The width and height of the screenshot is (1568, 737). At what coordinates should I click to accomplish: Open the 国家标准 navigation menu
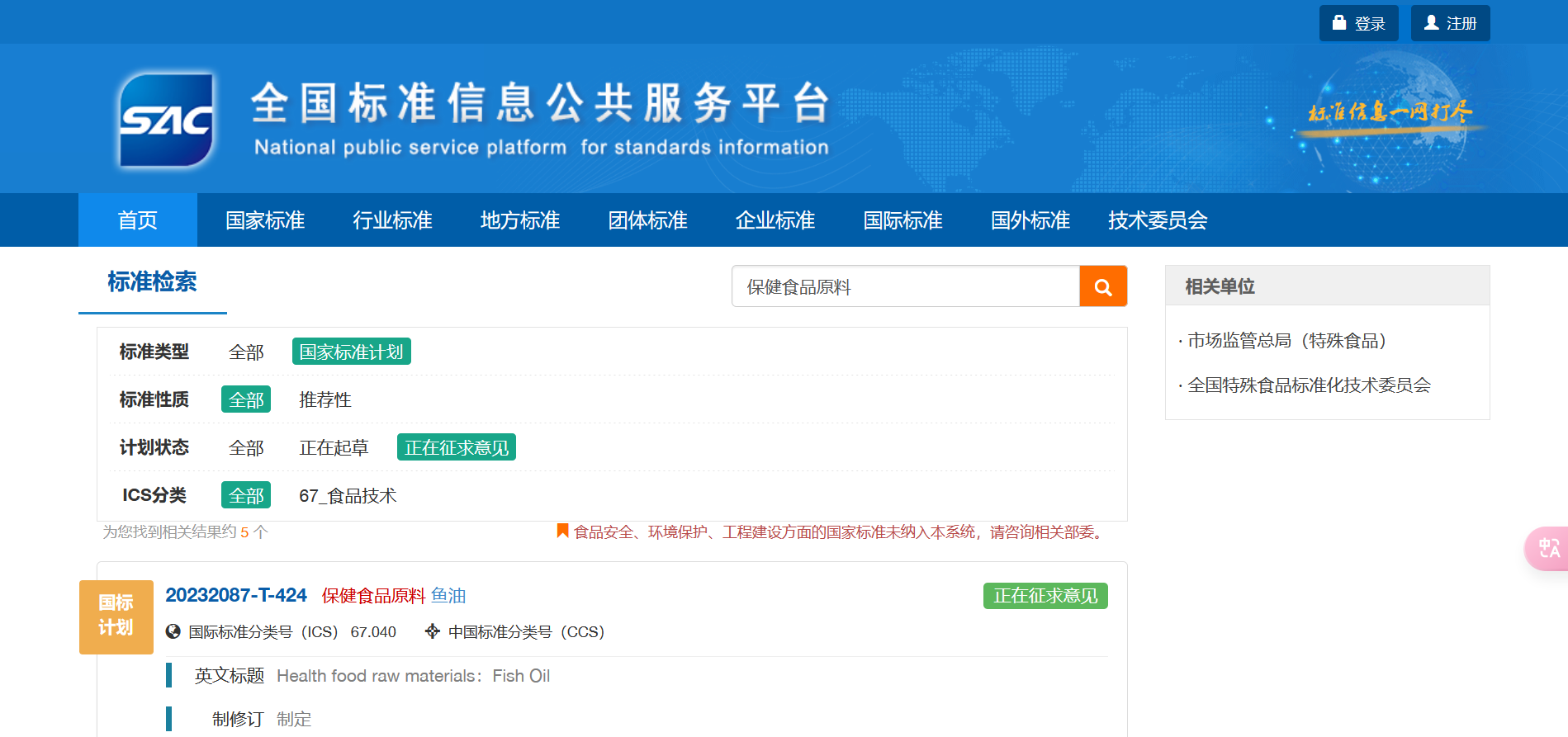265,220
